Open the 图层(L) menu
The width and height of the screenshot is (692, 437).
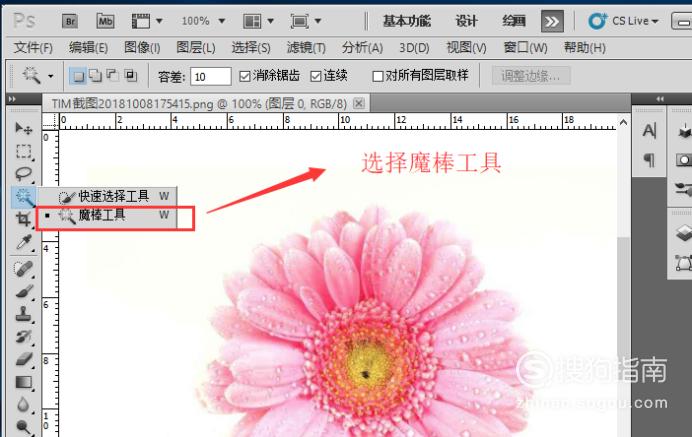point(196,47)
